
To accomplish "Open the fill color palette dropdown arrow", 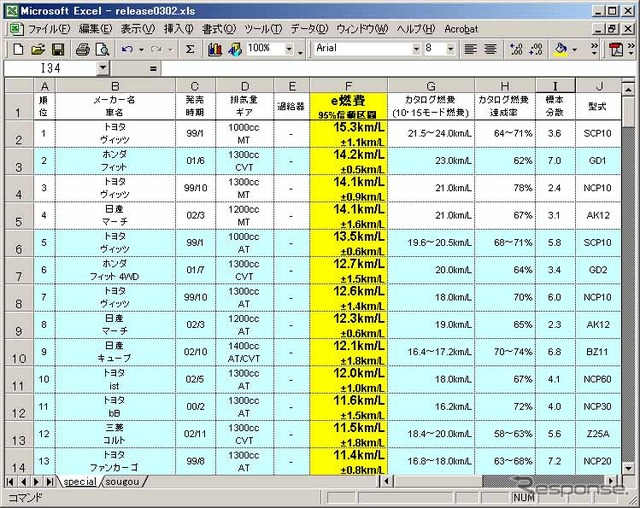I will click(x=575, y=50).
